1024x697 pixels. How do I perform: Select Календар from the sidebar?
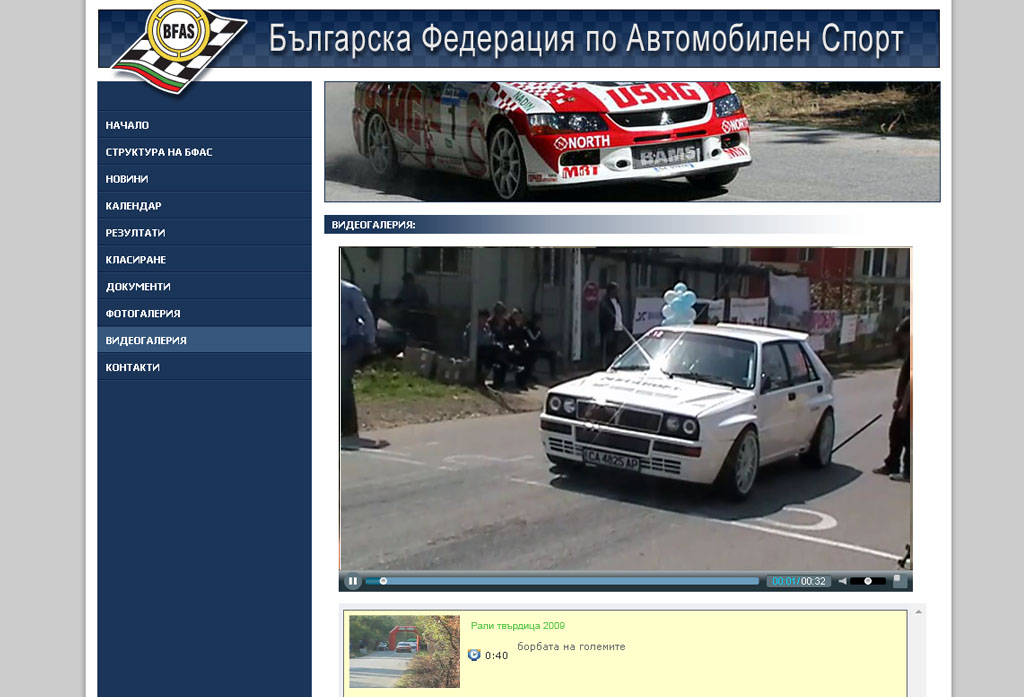point(133,206)
